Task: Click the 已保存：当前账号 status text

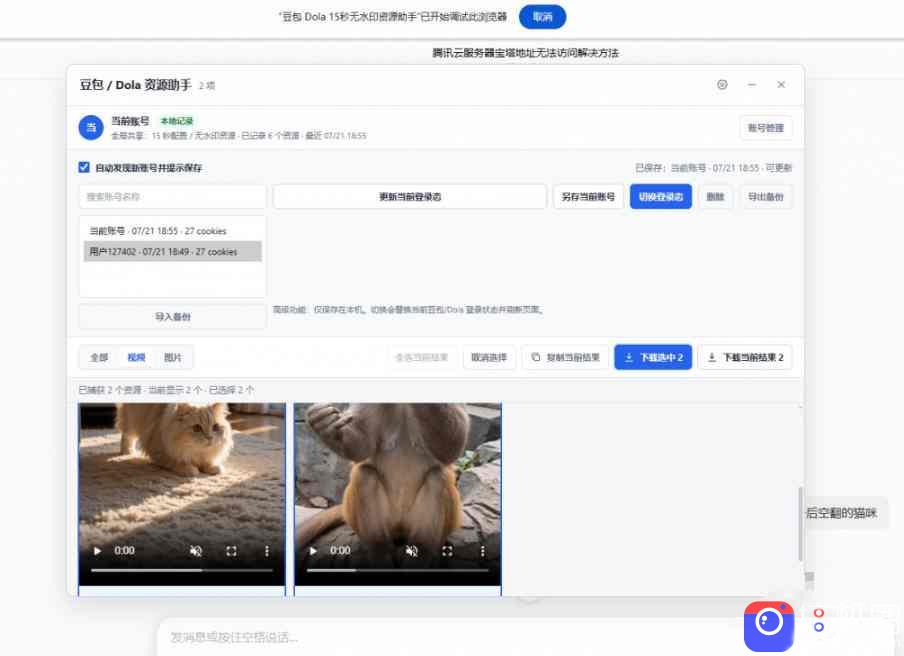Action: pos(713,168)
